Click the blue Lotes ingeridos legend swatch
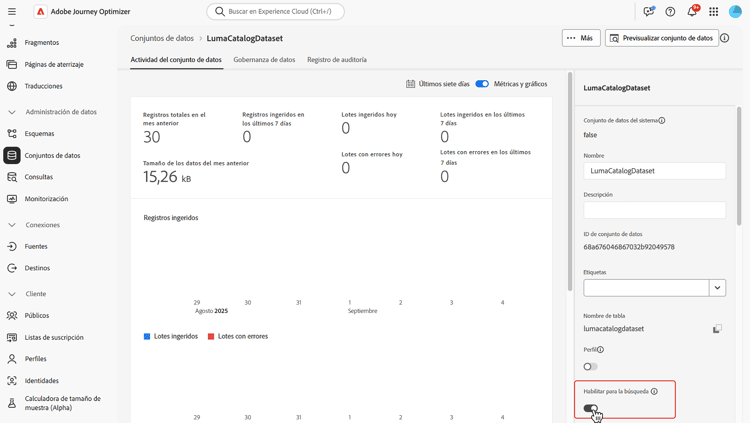750x424 pixels. click(147, 336)
